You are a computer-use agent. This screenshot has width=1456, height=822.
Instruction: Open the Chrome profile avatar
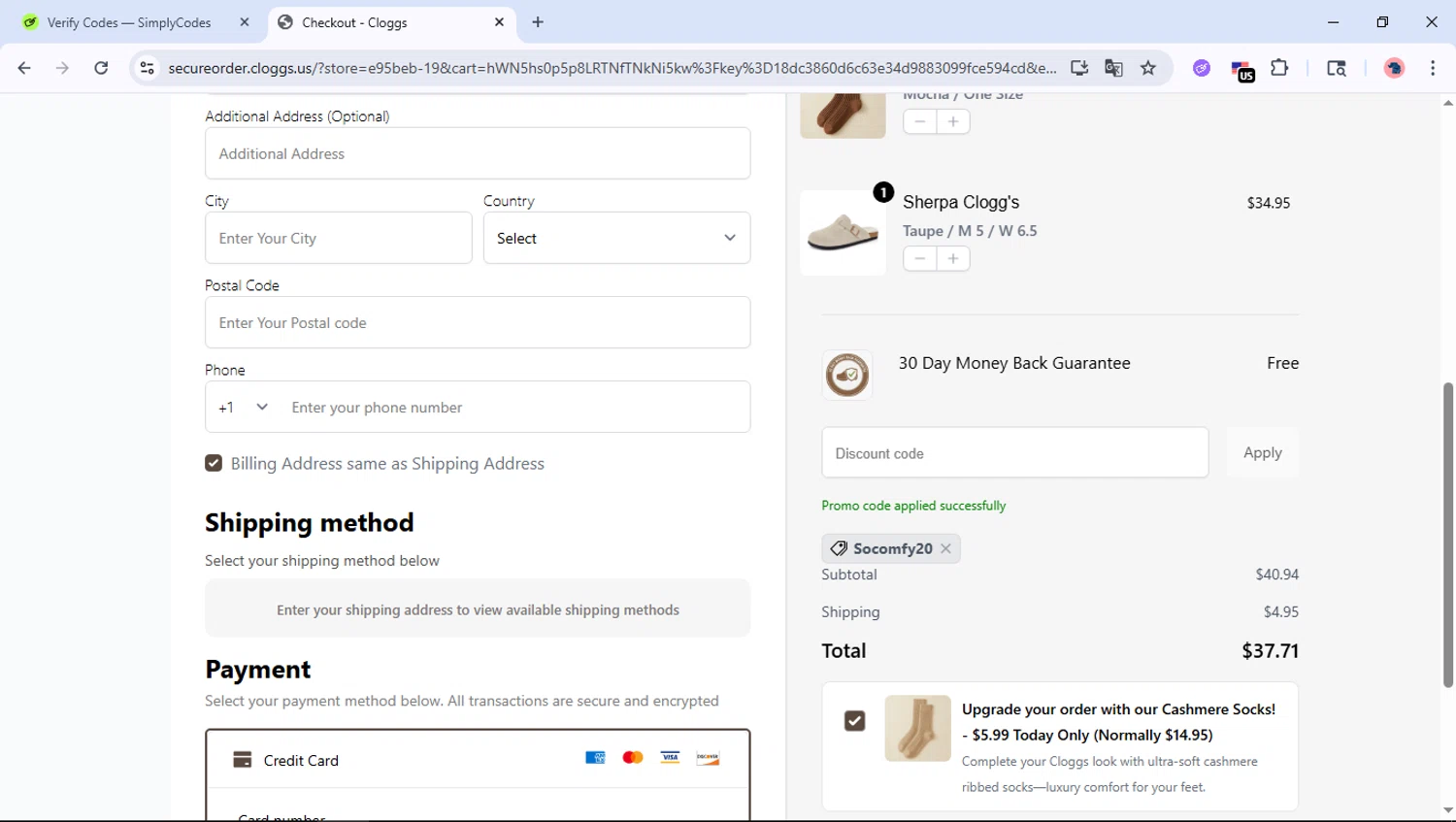coord(1394,68)
